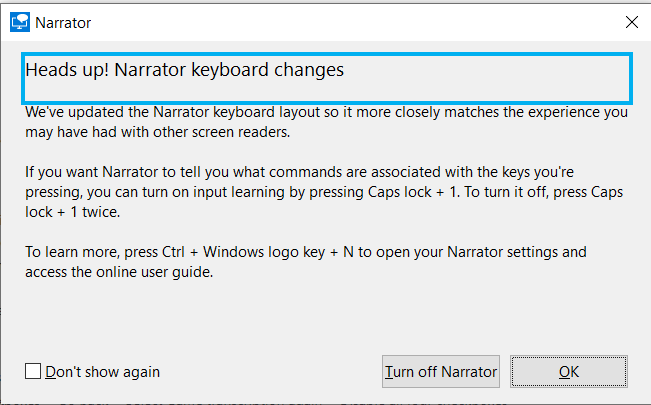Viewport: 651px width, 405px height.
Task: Click the paragraph starting "If you want Narrator"
Action: [x=324, y=192]
